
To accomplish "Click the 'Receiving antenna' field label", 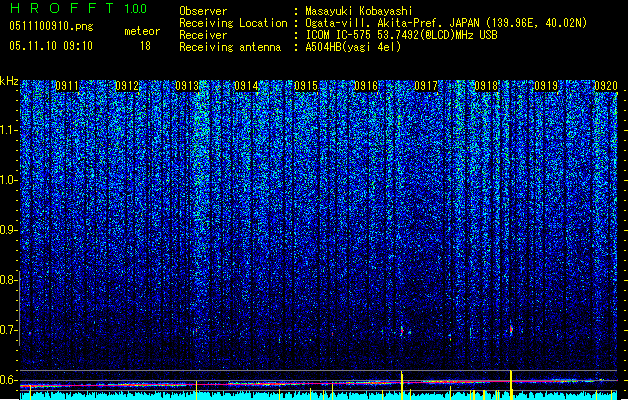I will point(230,47).
